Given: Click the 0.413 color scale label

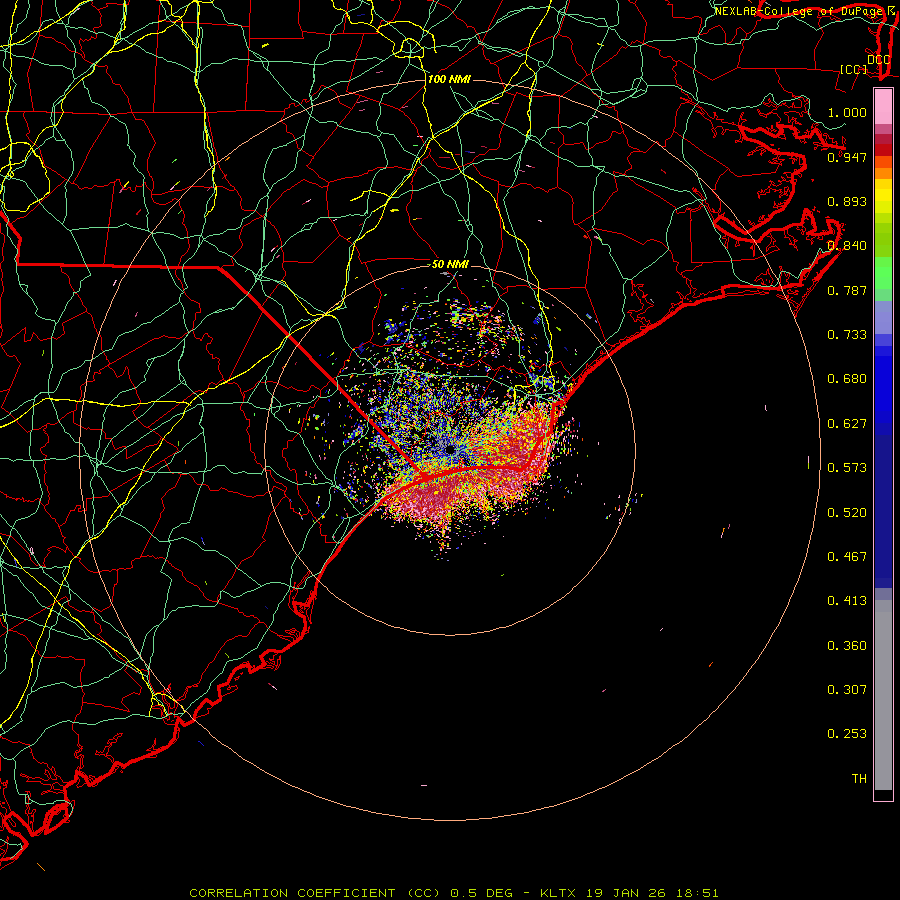Looking at the screenshot, I should pyautogui.click(x=847, y=601).
